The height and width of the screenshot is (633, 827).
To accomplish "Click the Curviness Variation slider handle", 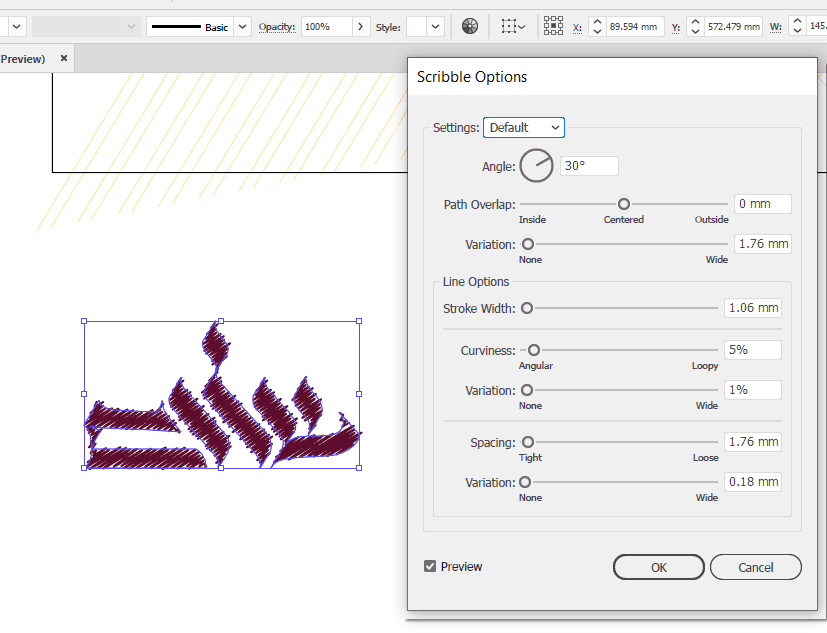I will [x=527, y=390].
